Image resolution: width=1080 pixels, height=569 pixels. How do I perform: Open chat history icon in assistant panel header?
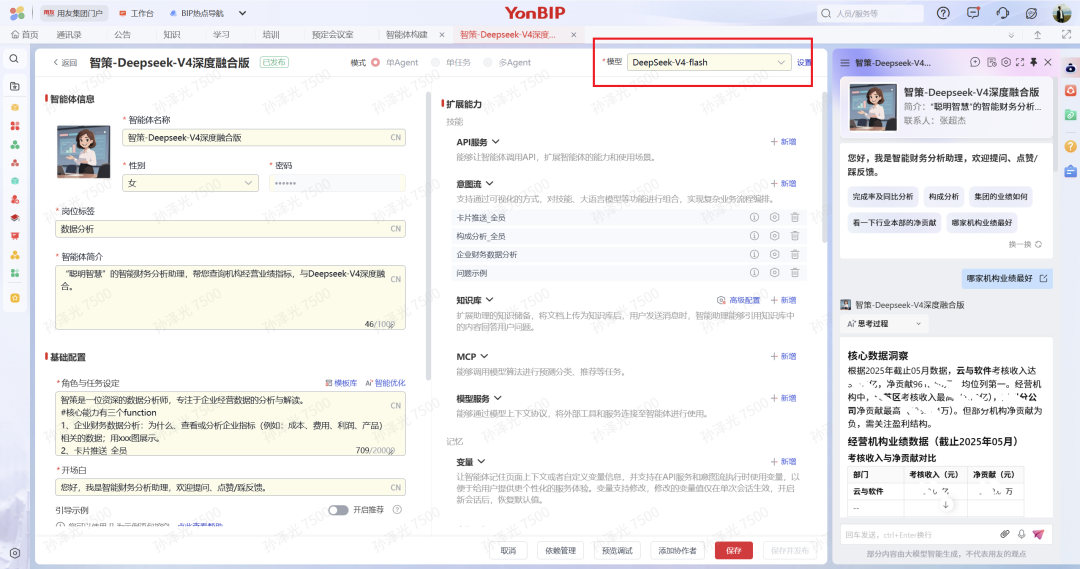pos(991,62)
